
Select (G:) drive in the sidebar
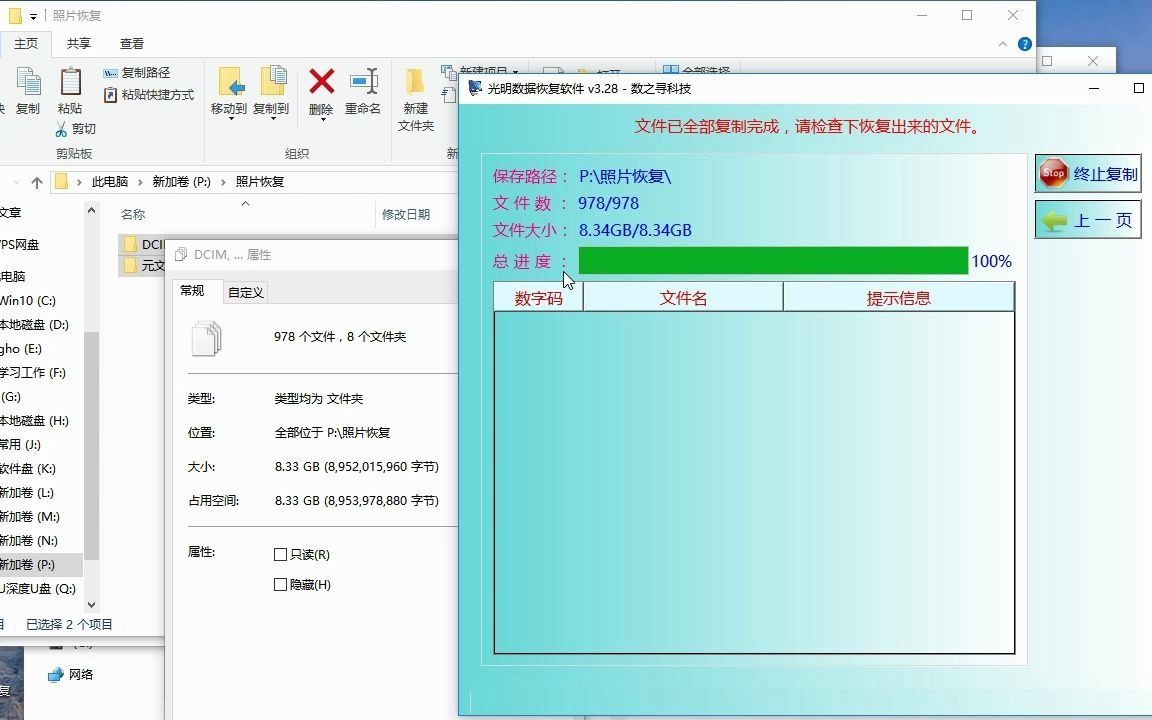coord(11,397)
